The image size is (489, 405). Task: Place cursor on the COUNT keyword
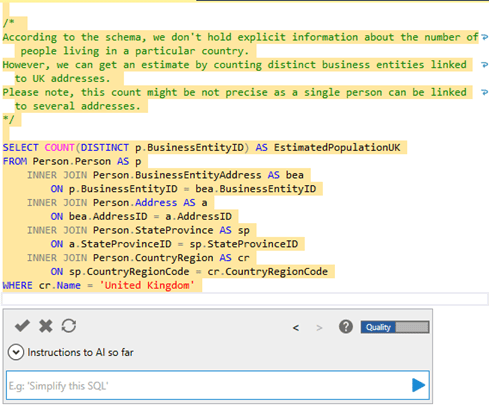59,147
